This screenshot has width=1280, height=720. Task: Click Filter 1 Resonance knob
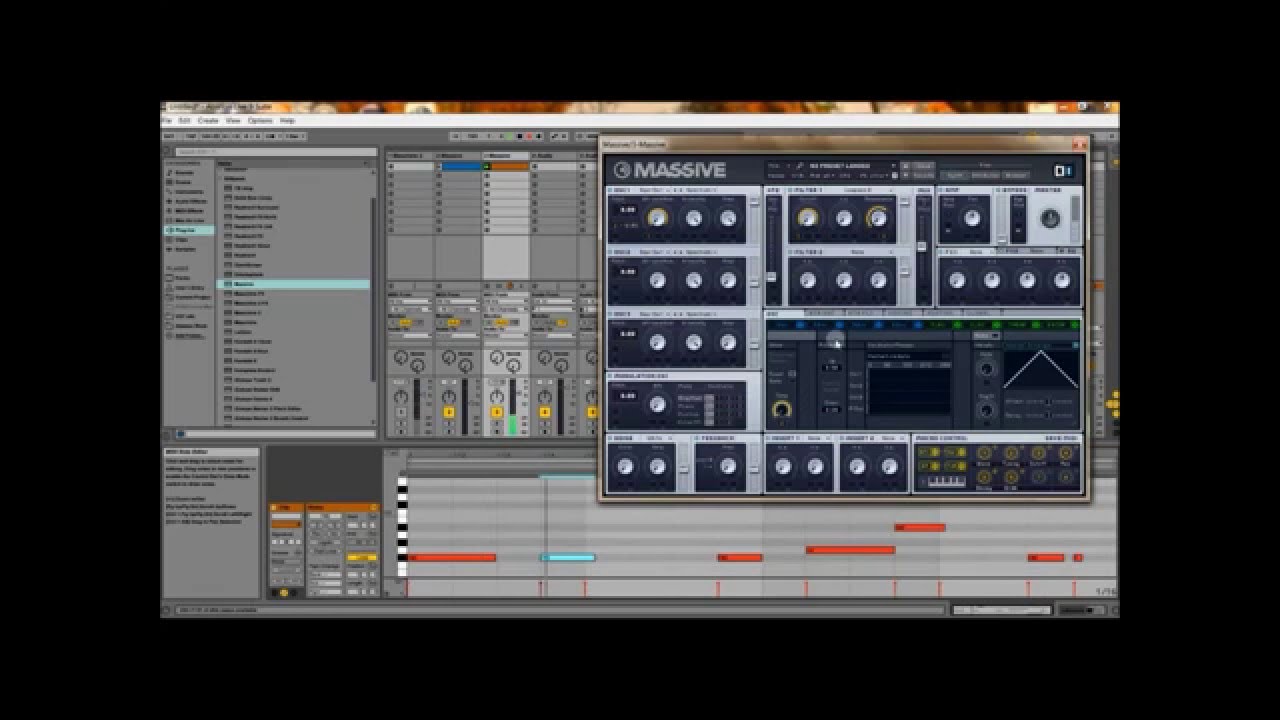click(x=879, y=218)
